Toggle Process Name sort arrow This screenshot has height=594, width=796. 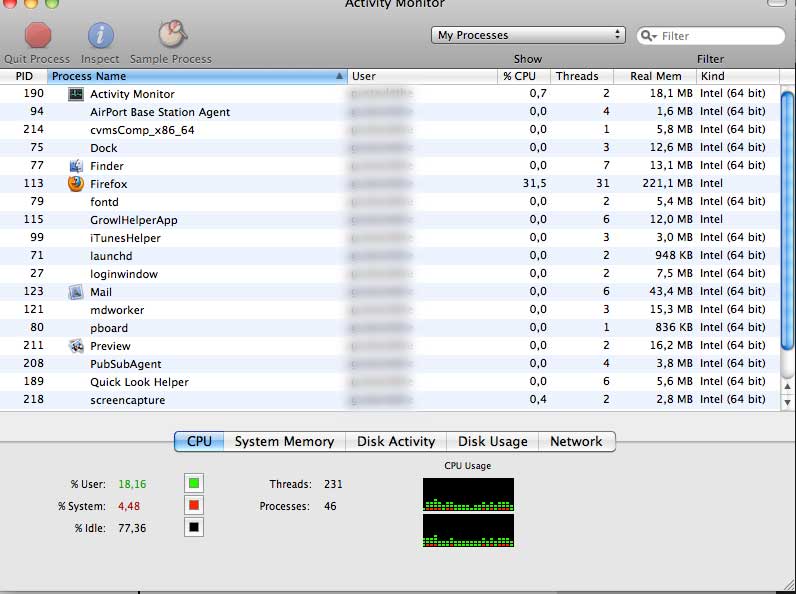click(x=339, y=76)
